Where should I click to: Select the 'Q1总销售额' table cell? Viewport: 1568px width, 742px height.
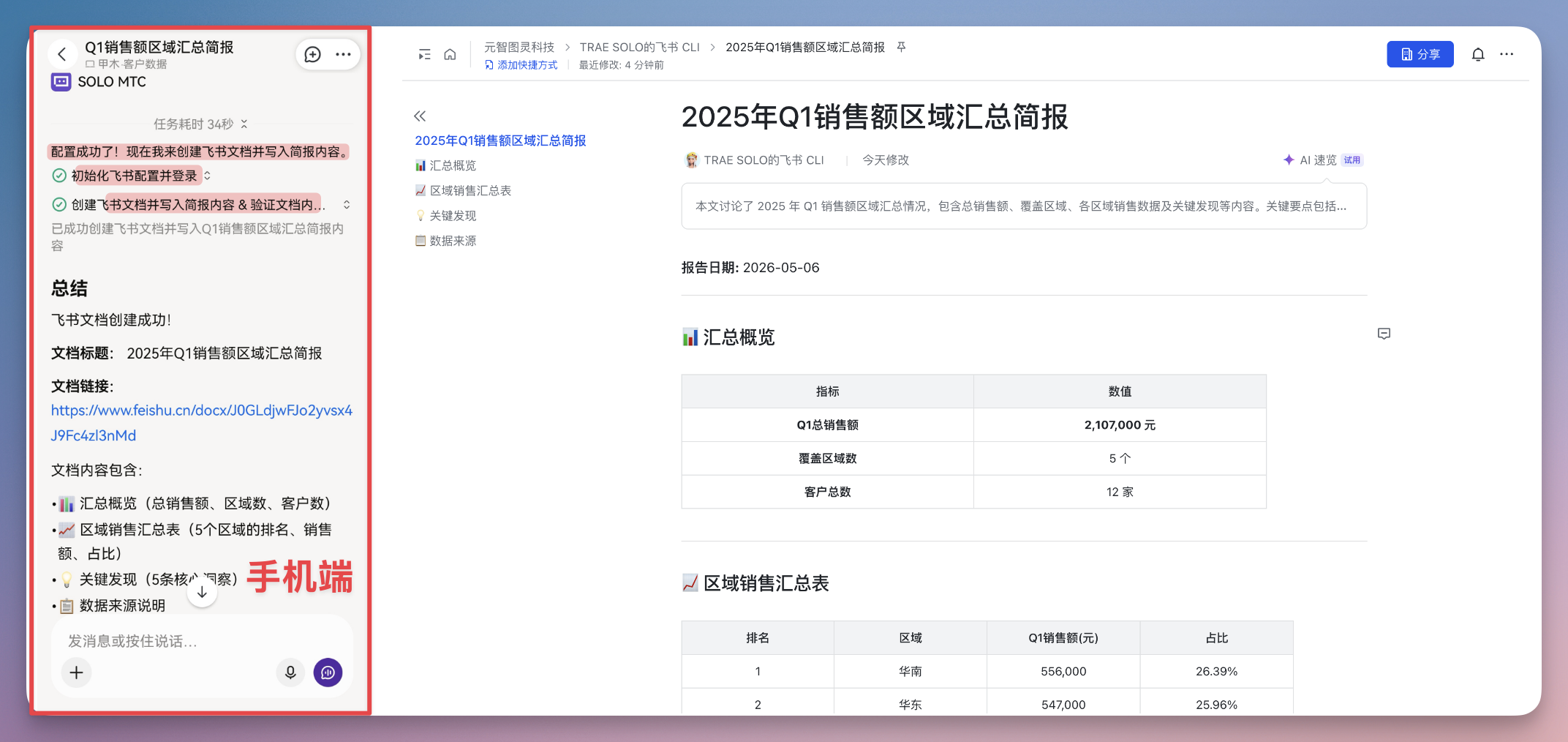828,425
